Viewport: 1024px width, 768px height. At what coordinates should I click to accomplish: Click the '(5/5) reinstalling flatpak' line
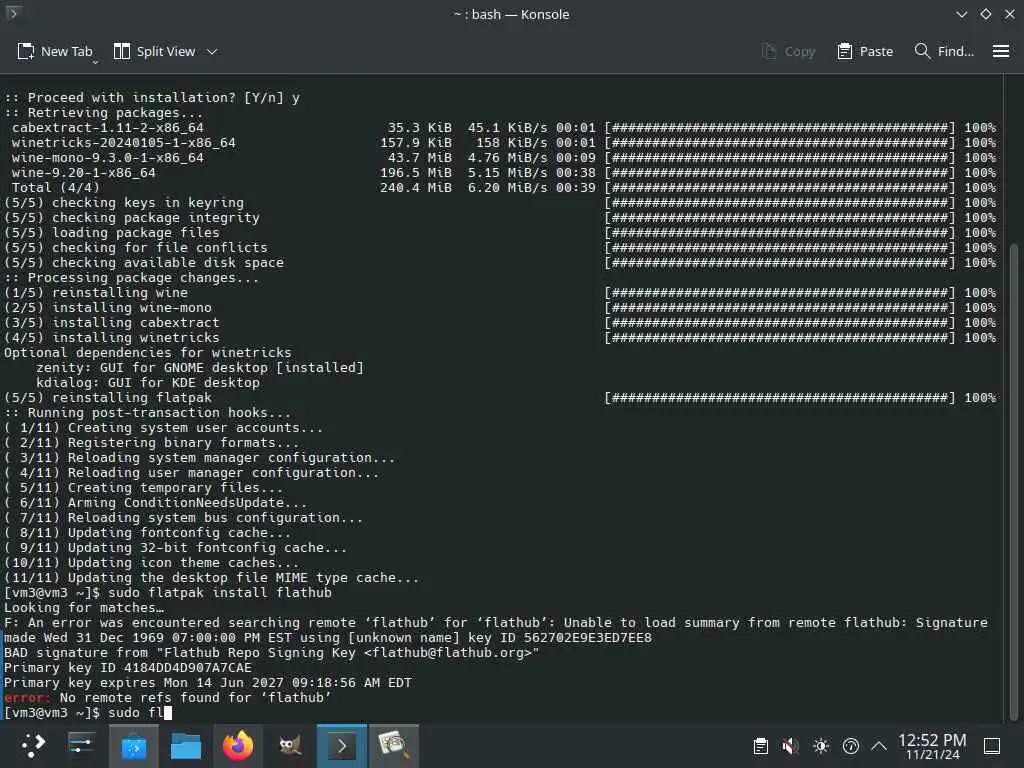[x=108, y=397]
